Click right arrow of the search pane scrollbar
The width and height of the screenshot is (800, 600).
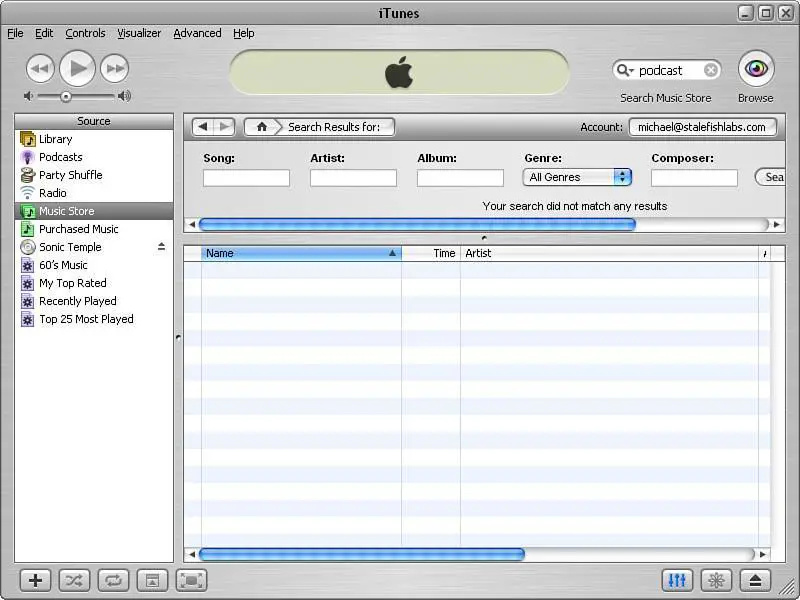click(777, 224)
